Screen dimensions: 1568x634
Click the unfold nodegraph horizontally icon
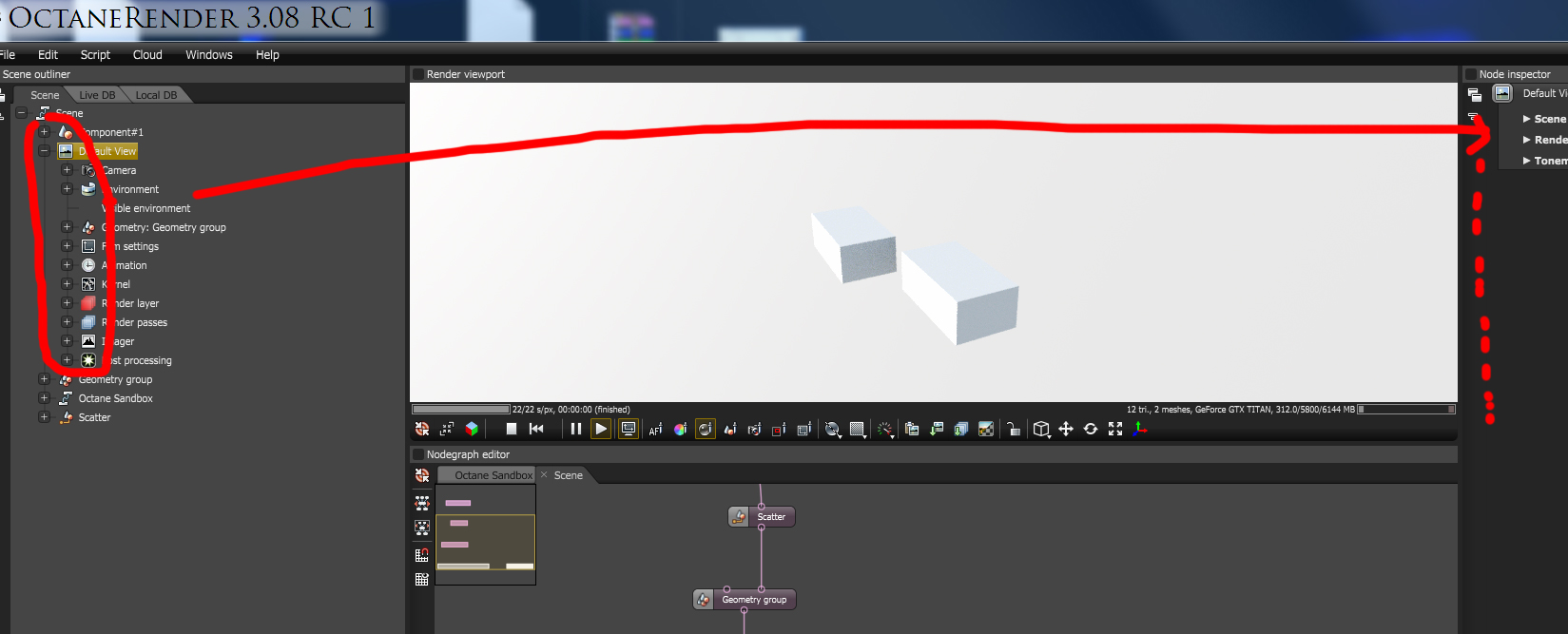point(422,503)
